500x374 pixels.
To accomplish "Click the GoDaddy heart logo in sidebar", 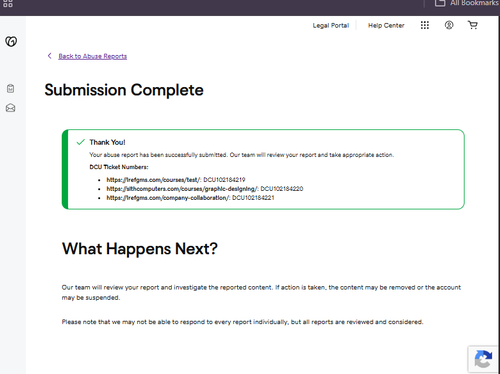I will click(x=11, y=41).
